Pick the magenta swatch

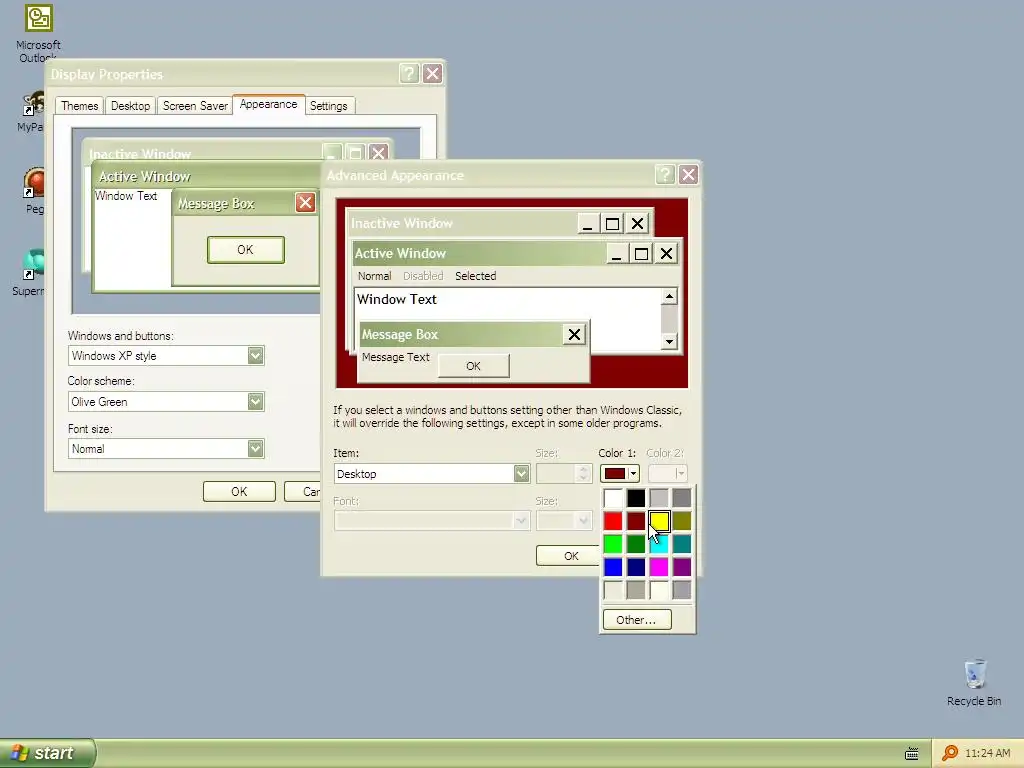tap(659, 567)
